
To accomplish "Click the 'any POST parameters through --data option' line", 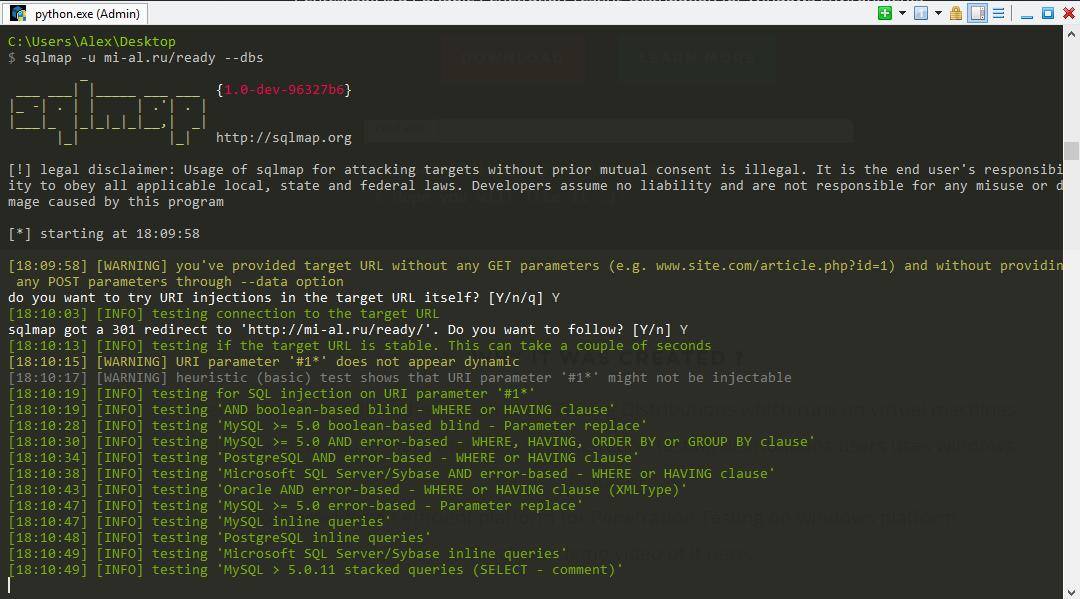I will [180, 282].
